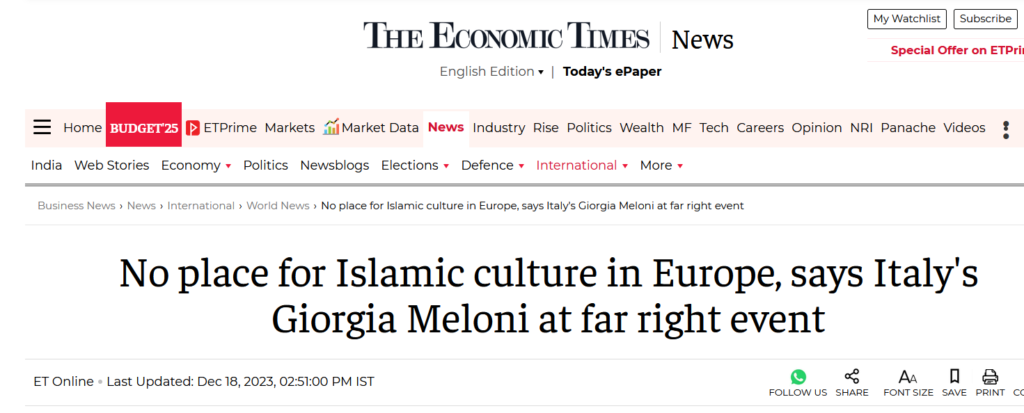Click the Print icon
Viewport: 1024px width, 413px height.
coord(990,377)
